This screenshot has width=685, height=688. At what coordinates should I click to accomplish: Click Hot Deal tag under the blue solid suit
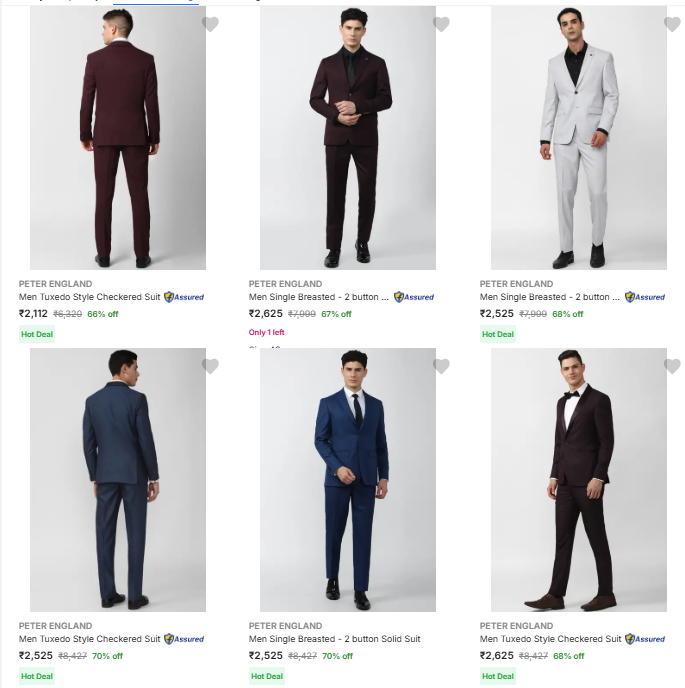(x=267, y=676)
